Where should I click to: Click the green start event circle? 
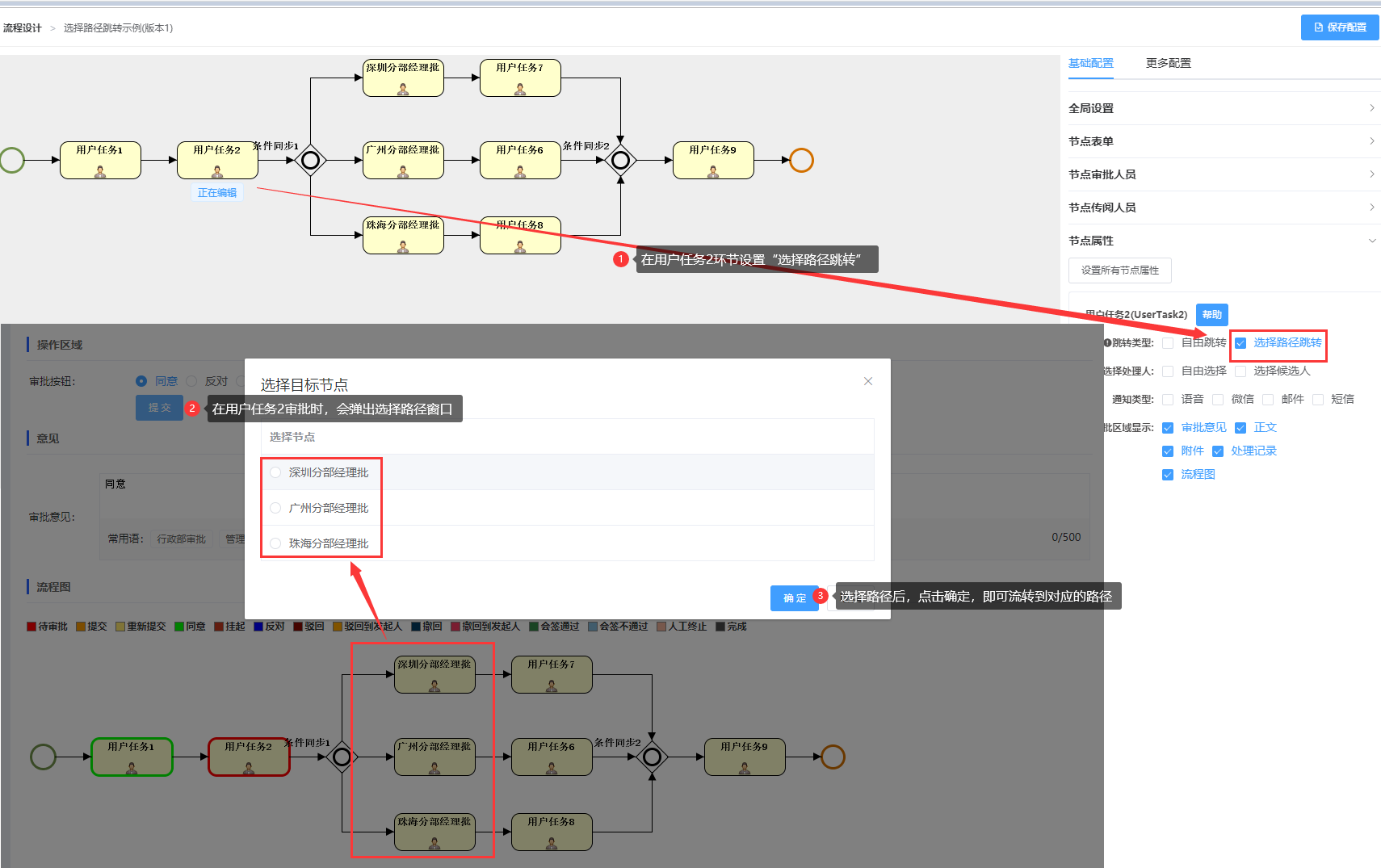[12, 160]
